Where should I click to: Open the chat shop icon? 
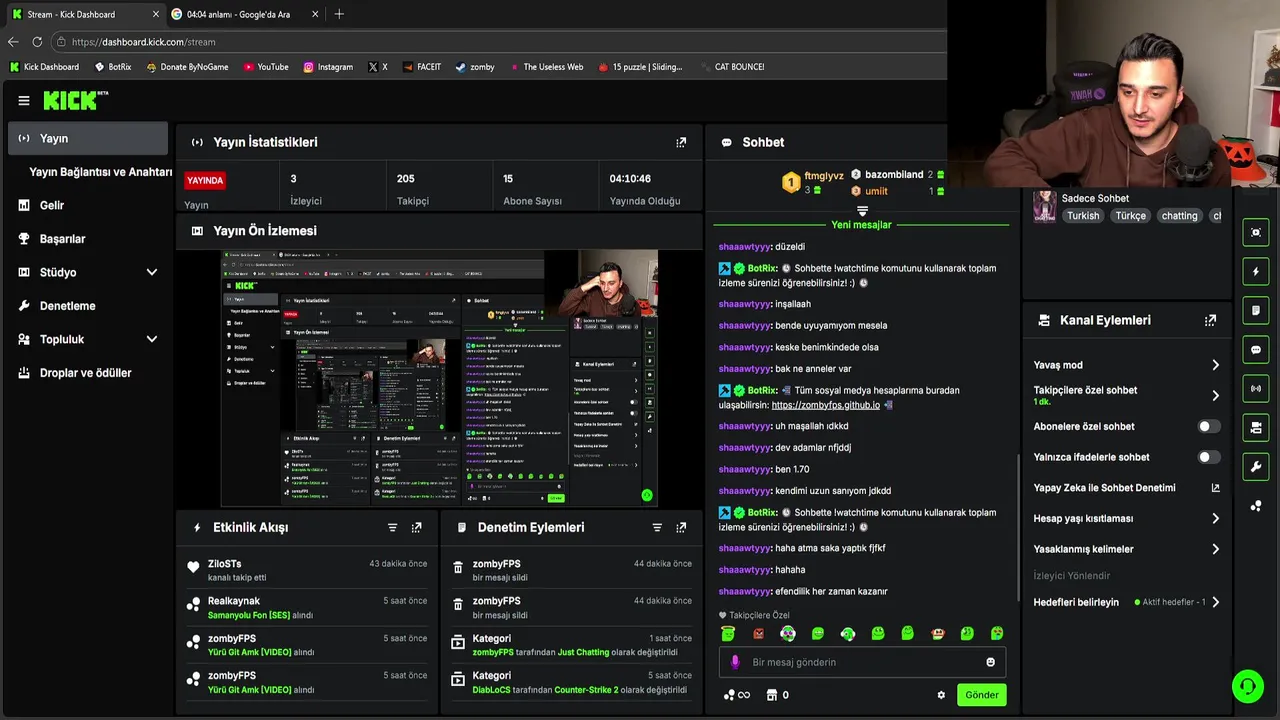(772, 695)
